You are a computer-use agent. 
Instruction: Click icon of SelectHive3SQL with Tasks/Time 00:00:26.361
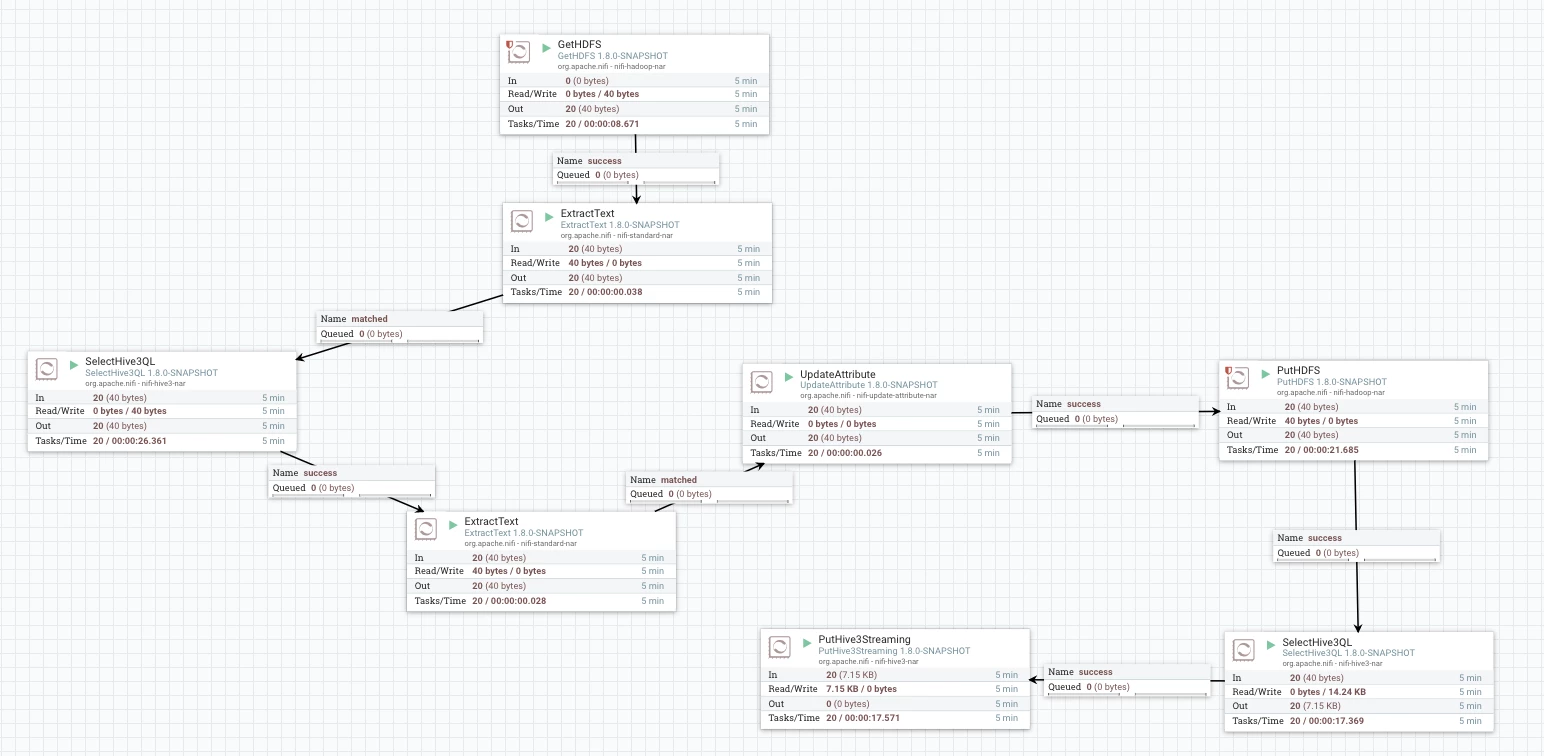(x=46, y=368)
